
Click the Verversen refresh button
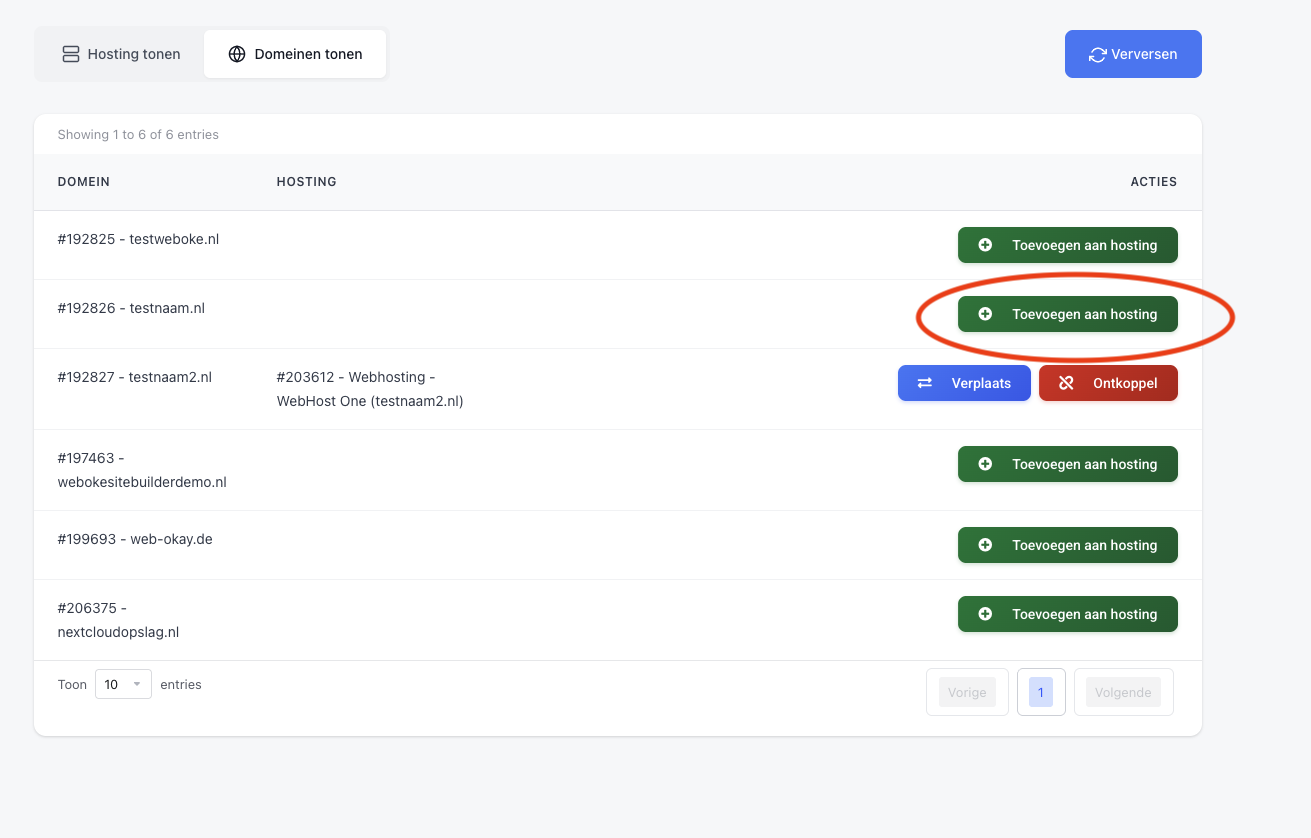[1132, 54]
